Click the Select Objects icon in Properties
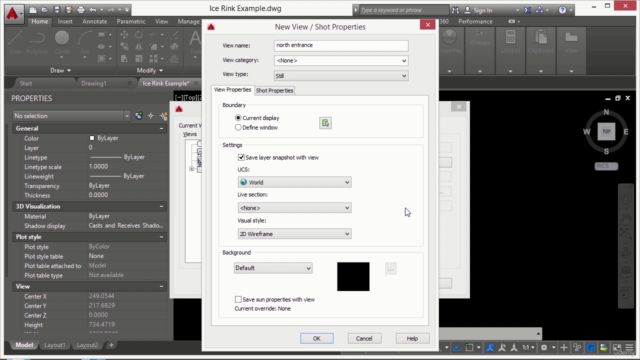 151,116
